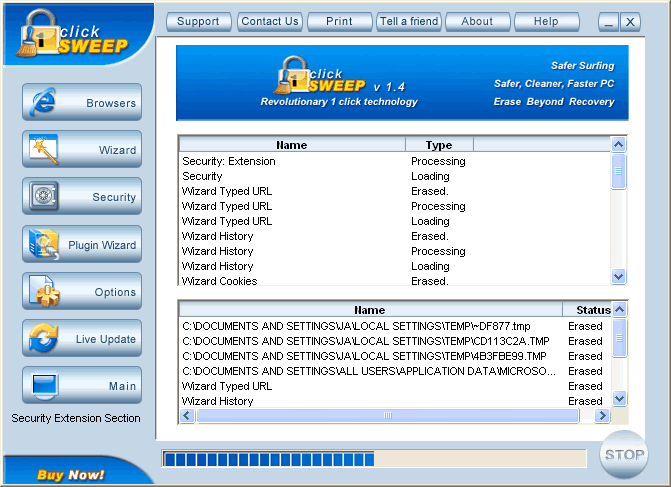Click the Type column header

click(439, 145)
